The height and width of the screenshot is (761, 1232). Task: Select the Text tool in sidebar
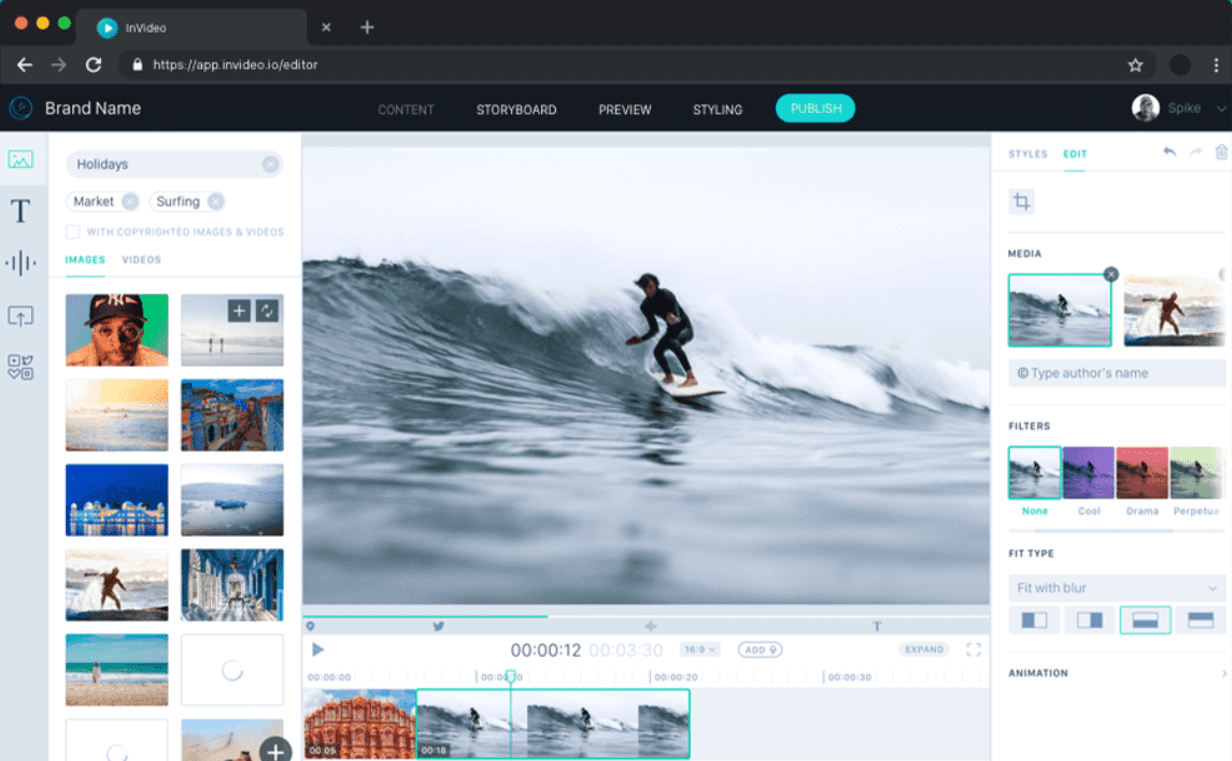point(20,211)
